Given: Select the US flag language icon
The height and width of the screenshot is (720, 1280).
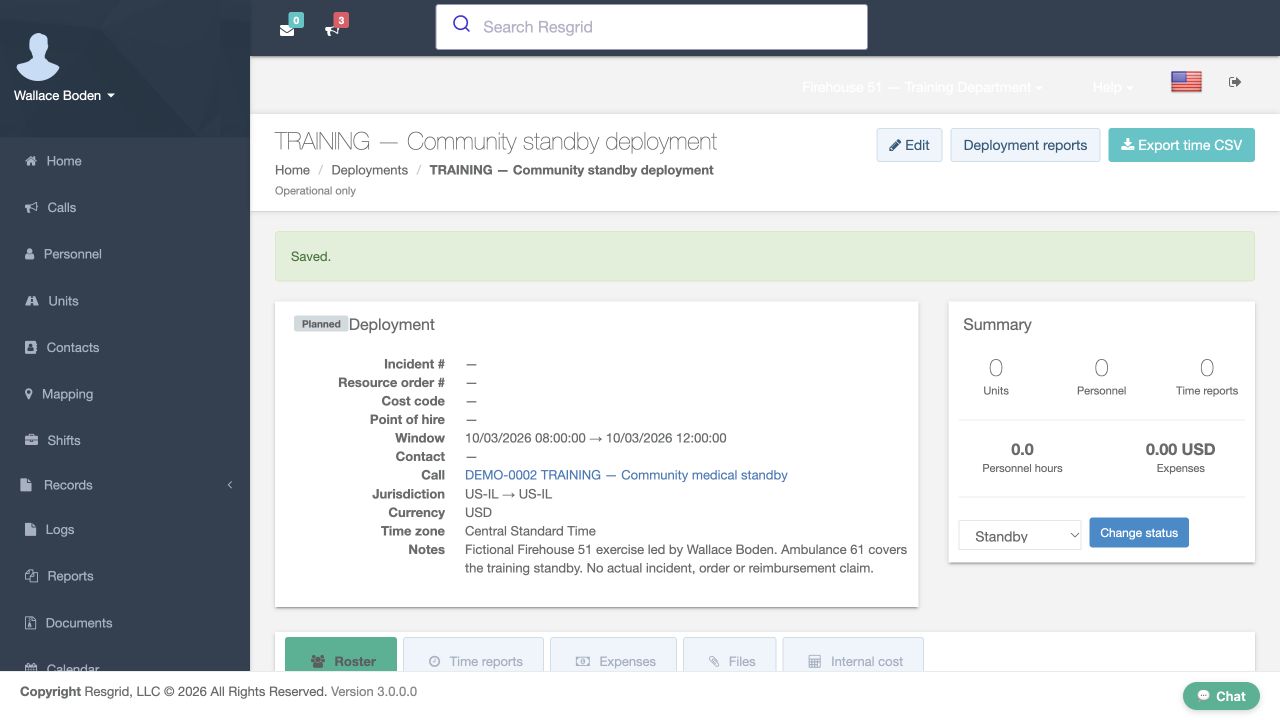Looking at the screenshot, I should 1186,82.
